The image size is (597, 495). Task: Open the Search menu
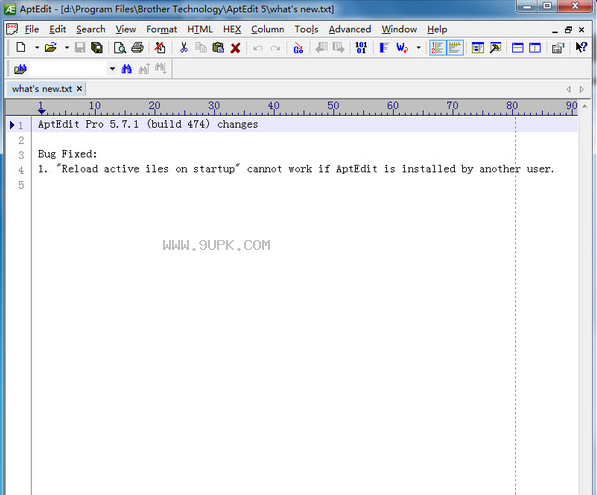click(91, 29)
